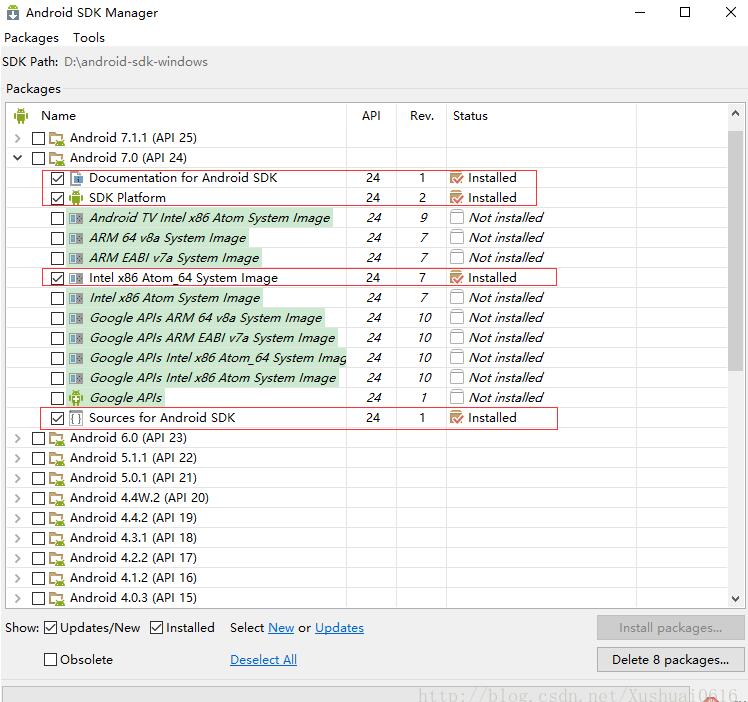The image size is (748, 702).
Task: Click the package list vertical scrollbar thumb
Action: coord(735,250)
